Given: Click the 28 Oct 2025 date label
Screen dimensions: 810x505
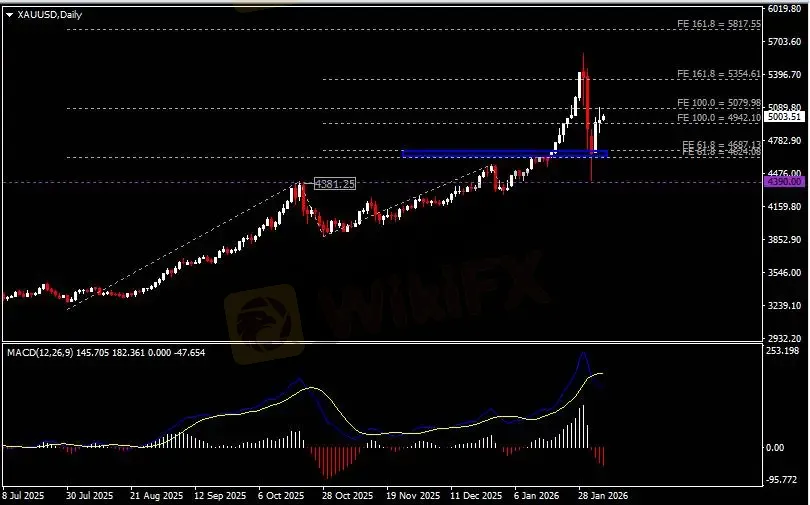Looking at the screenshot, I should (348, 496).
